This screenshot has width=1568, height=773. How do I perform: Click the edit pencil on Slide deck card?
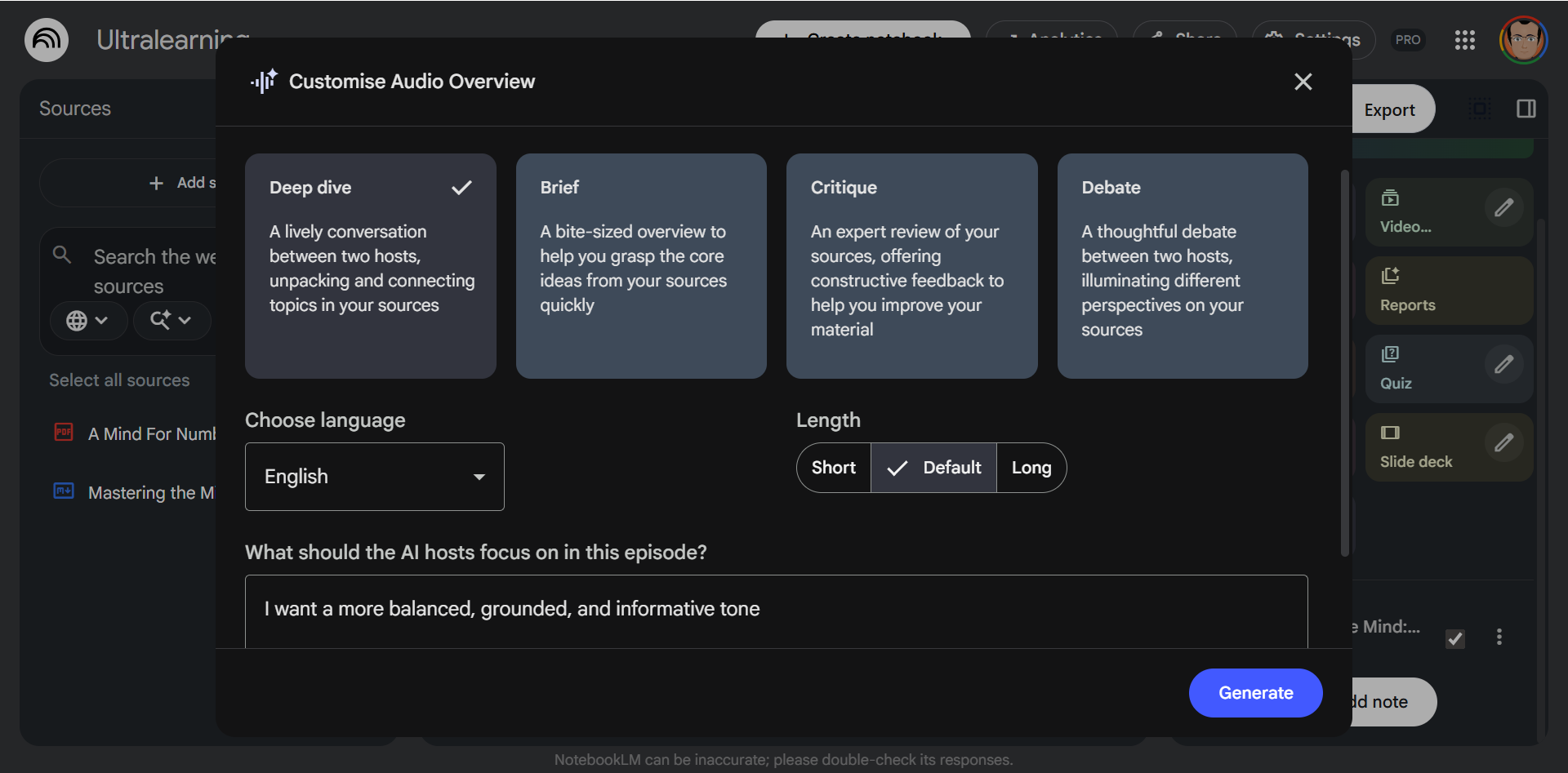[x=1503, y=443]
